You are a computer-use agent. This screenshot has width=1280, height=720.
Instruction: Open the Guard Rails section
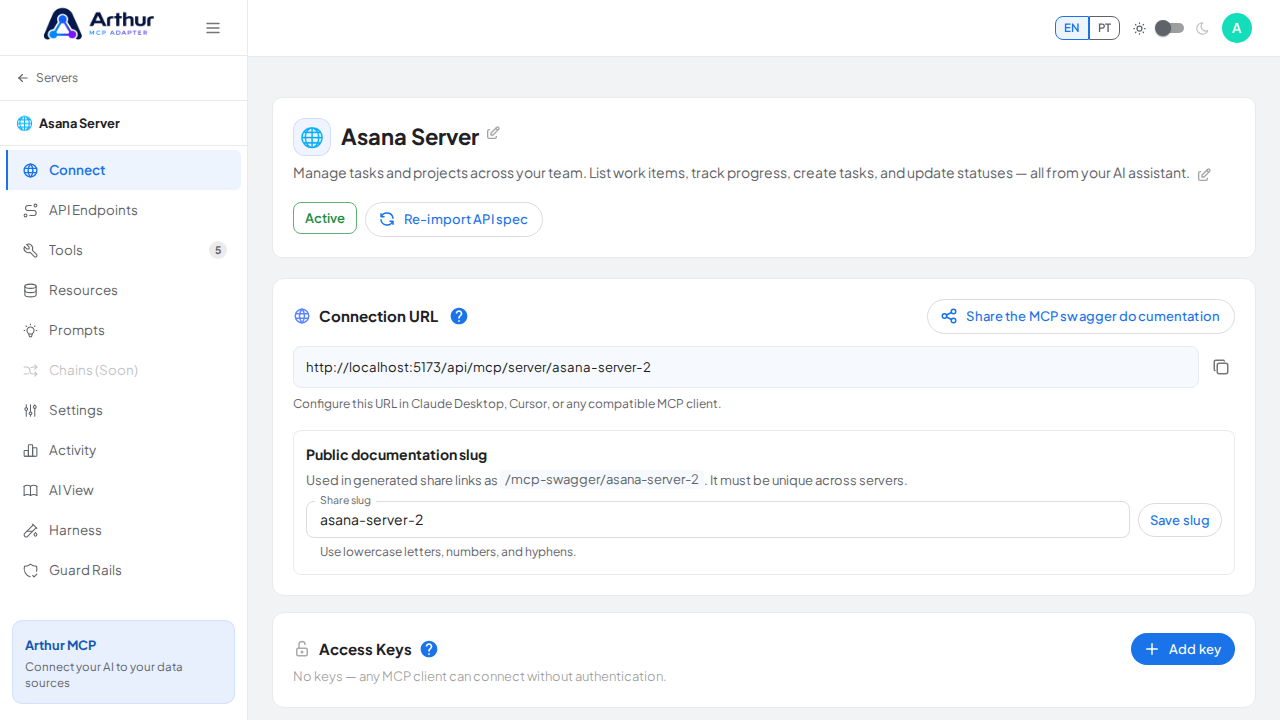124,570
